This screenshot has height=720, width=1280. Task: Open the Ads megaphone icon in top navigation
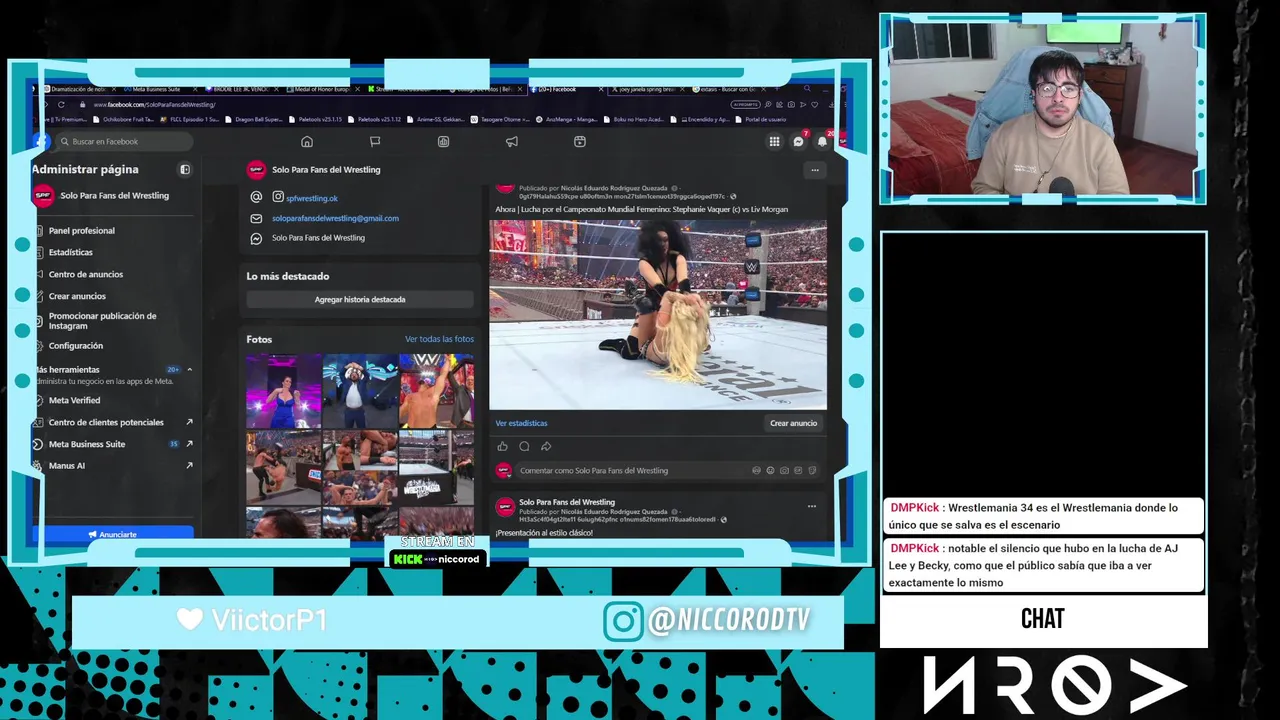pyautogui.click(x=511, y=141)
